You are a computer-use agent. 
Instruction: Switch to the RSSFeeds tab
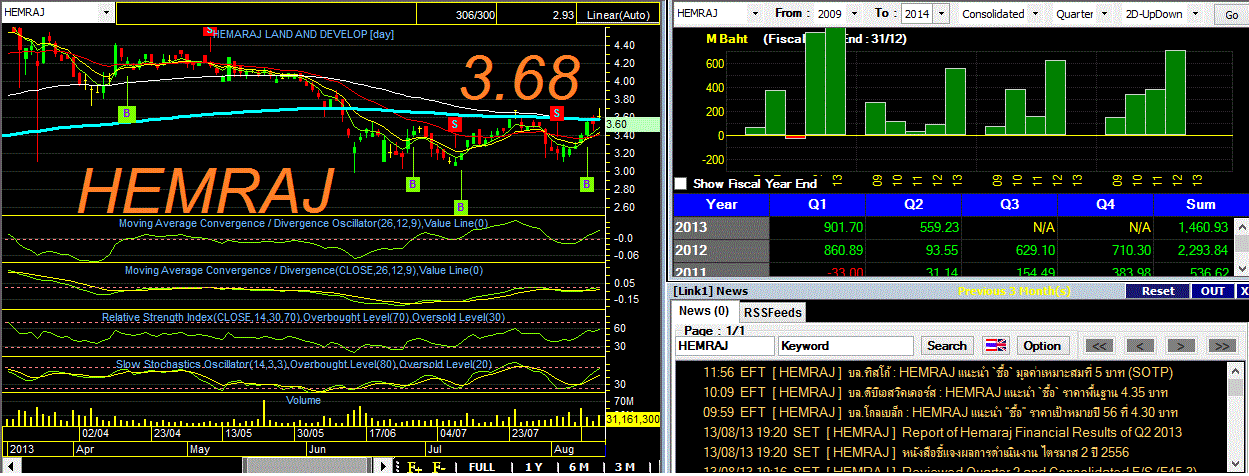tap(773, 312)
